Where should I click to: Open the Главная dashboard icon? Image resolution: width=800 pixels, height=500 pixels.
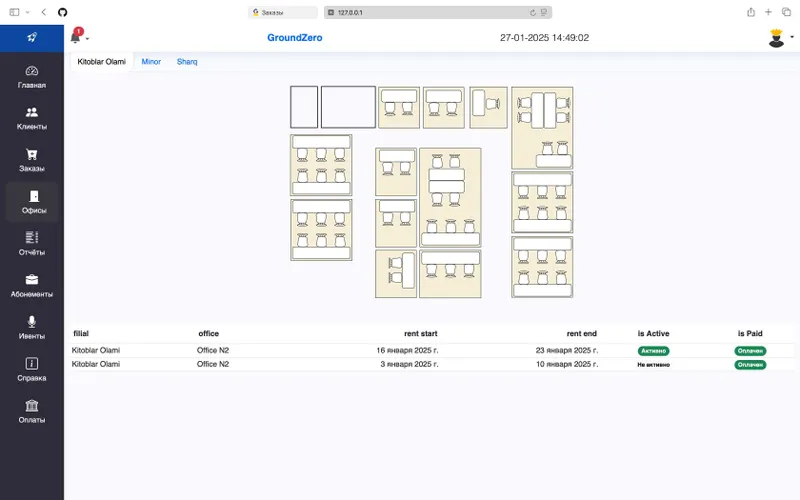pos(32,71)
